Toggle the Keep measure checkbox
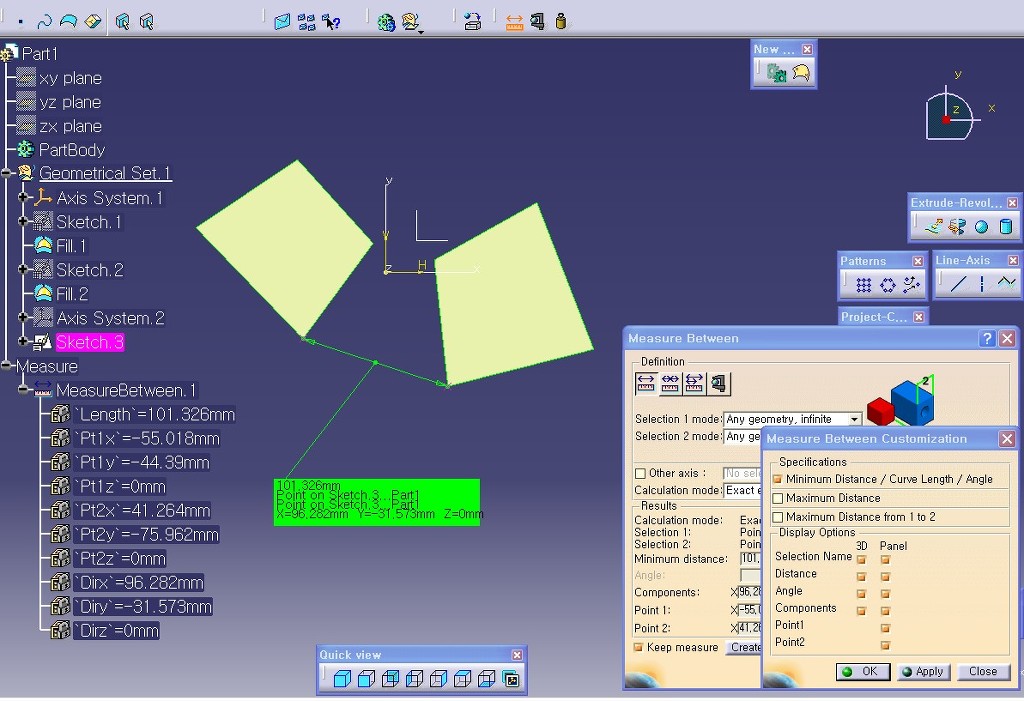The height and width of the screenshot is (701, 1024). tap(639, 647)
